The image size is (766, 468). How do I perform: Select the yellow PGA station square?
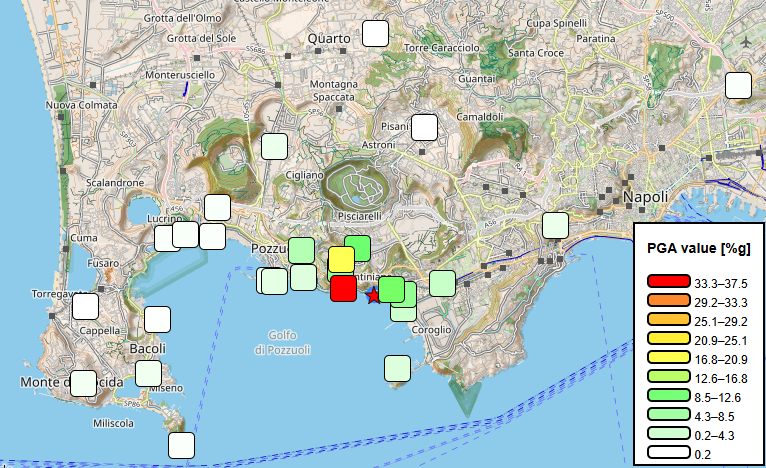click(341, 259)
